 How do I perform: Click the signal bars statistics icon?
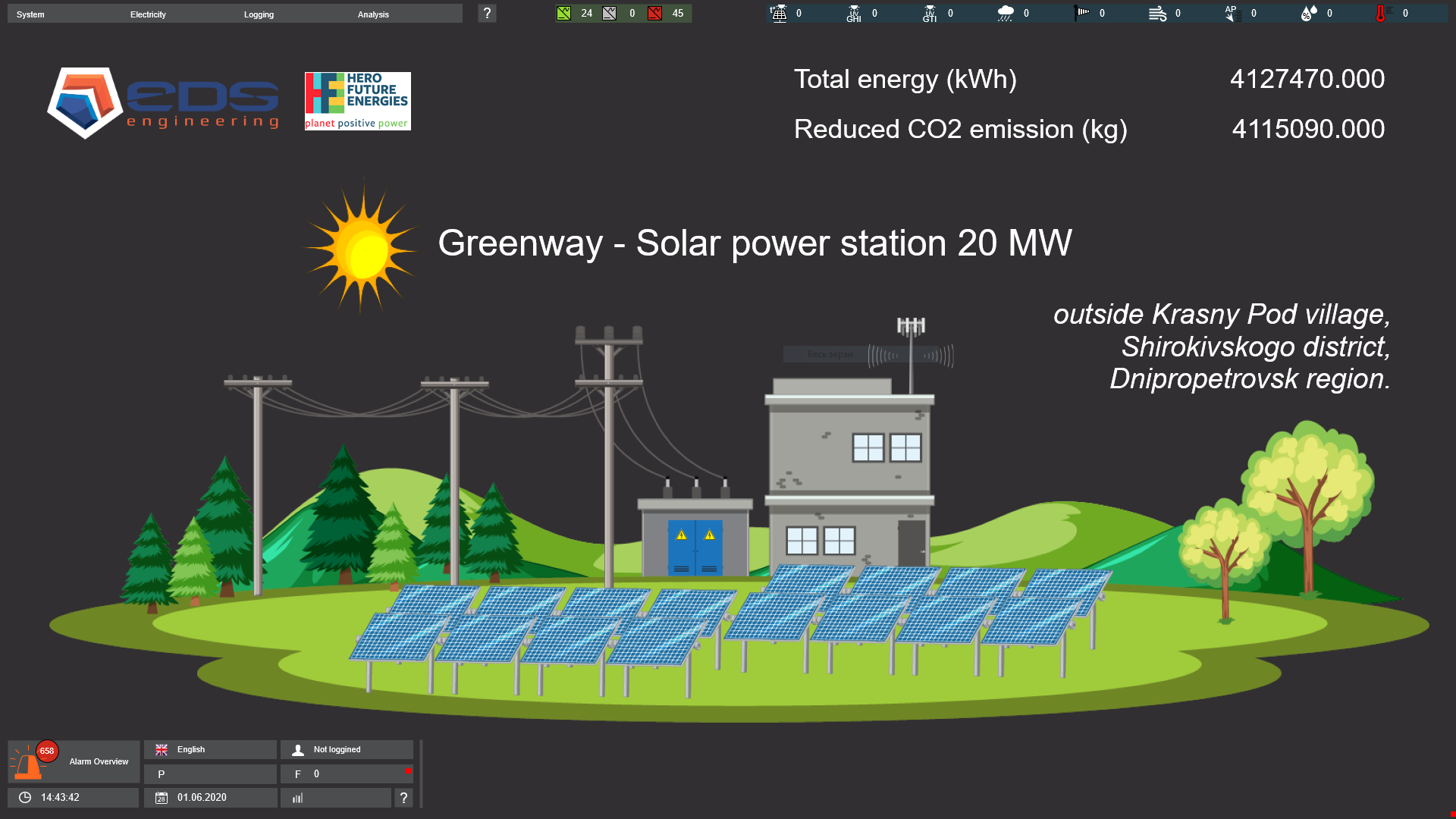pyautogui.click(x=298, y=798)
